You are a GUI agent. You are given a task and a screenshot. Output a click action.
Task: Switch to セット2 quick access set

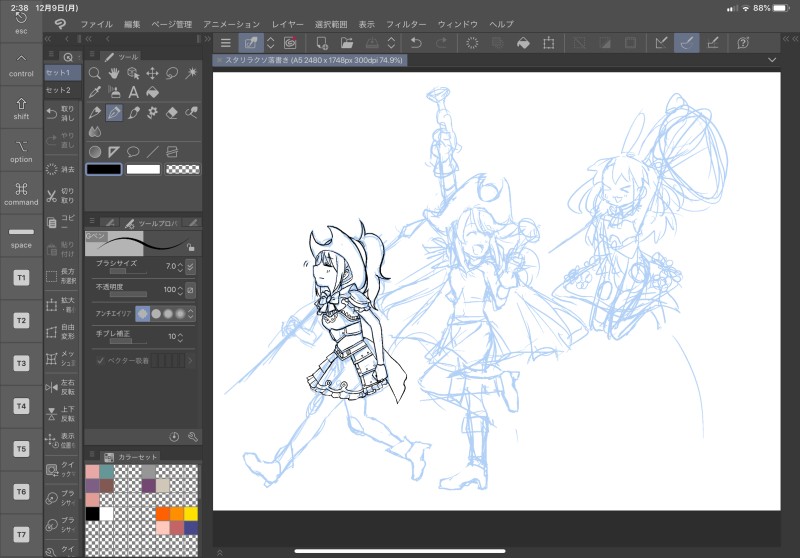59,90
